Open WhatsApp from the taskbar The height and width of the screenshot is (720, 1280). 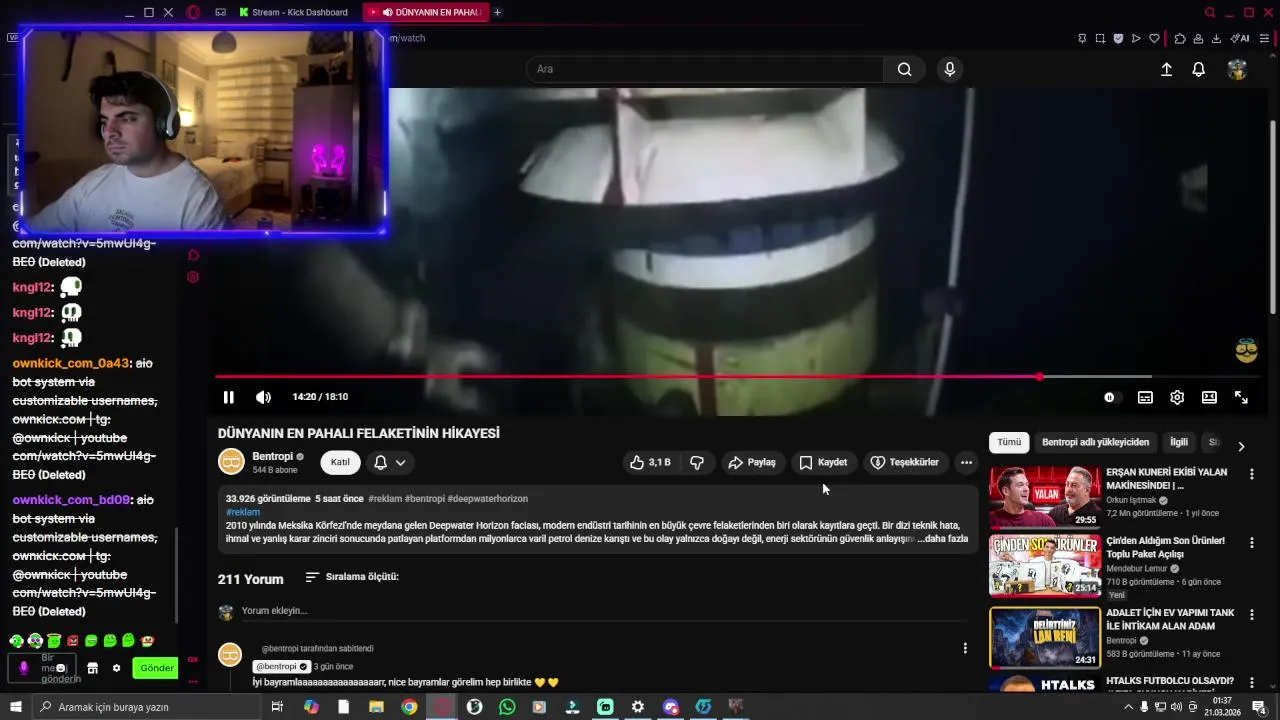coord(507,707)
